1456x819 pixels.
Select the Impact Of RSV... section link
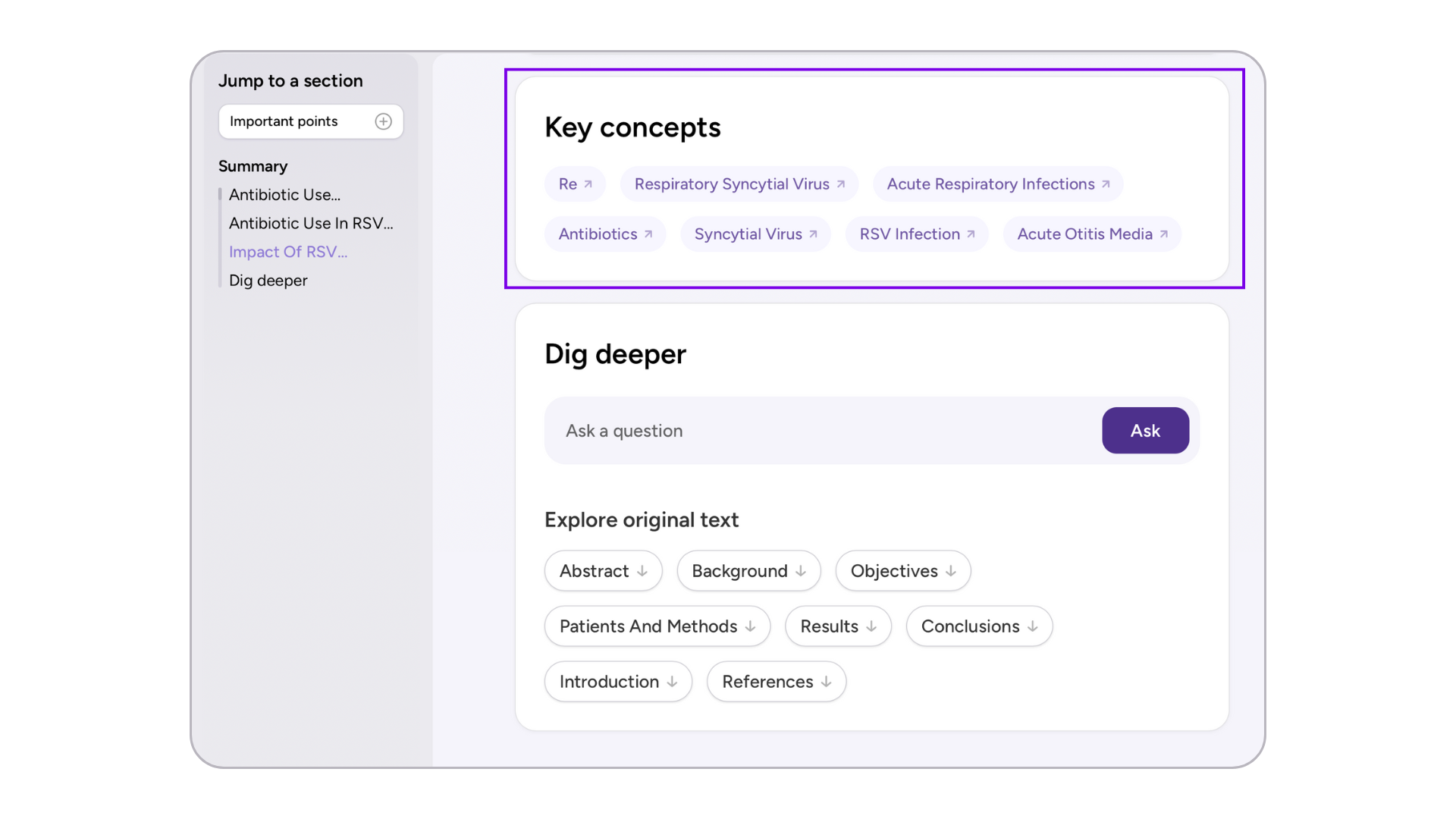click(288, 252)
